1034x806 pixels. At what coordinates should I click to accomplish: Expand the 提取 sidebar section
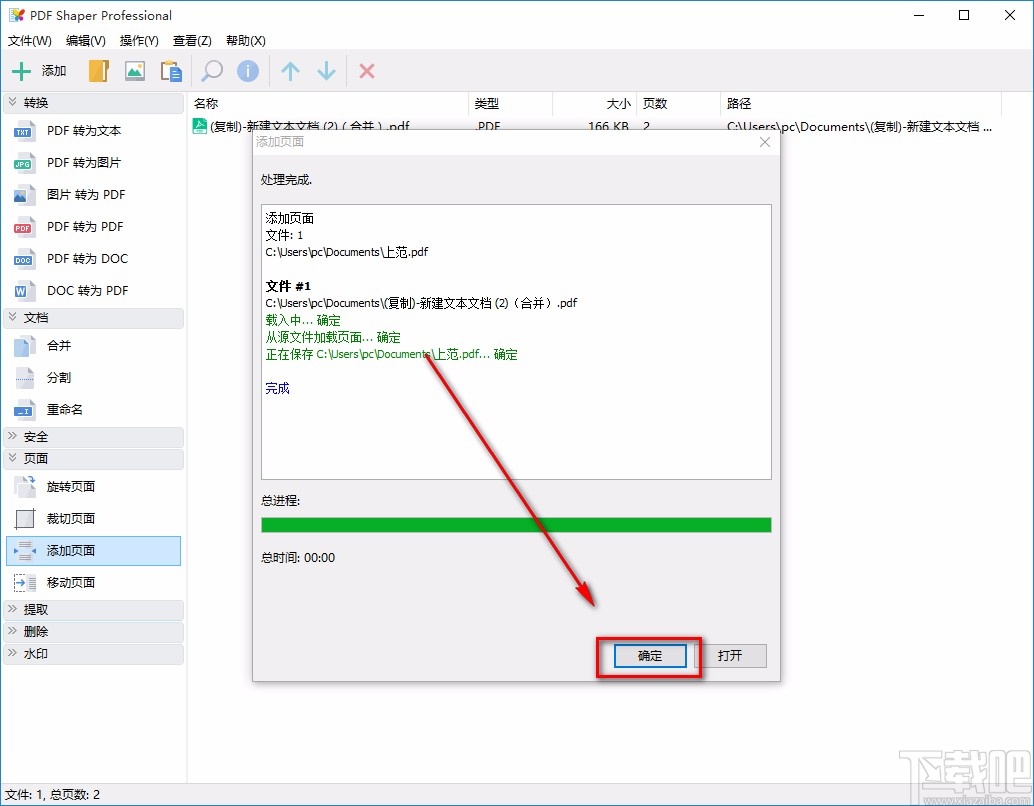click(x=33, y=609)
